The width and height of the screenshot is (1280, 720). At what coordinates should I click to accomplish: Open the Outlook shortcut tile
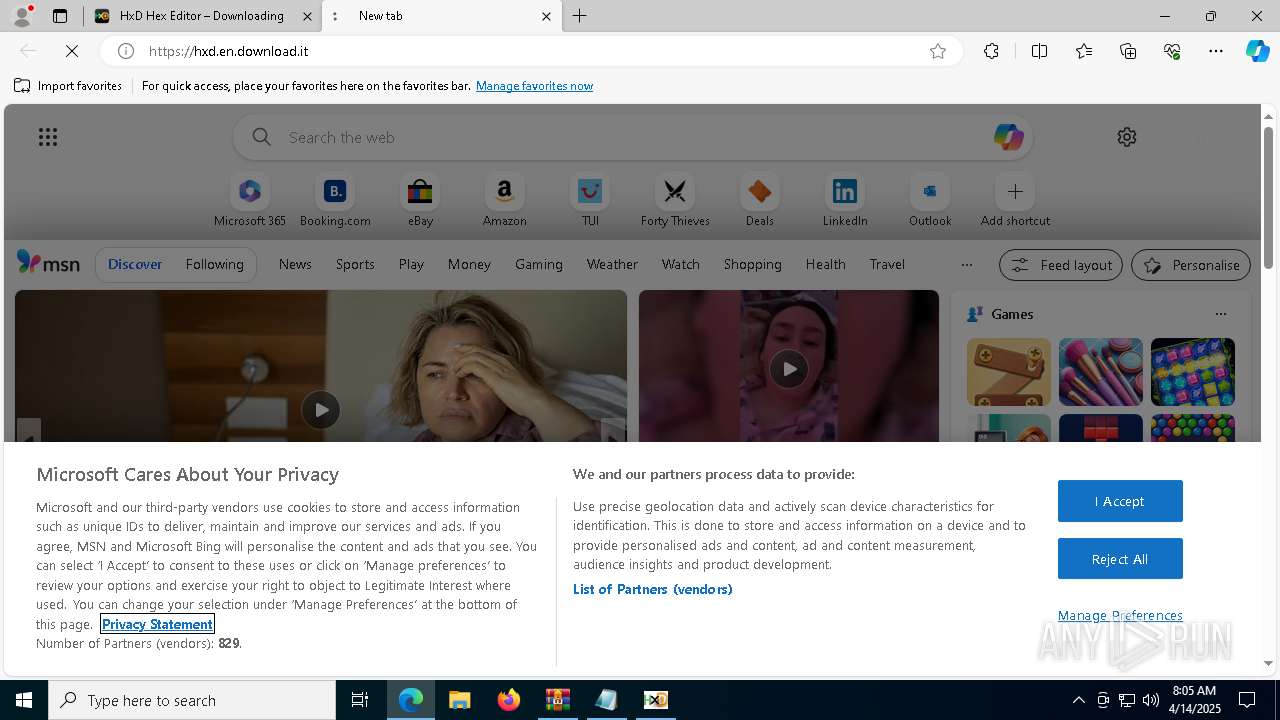point(930,200)
